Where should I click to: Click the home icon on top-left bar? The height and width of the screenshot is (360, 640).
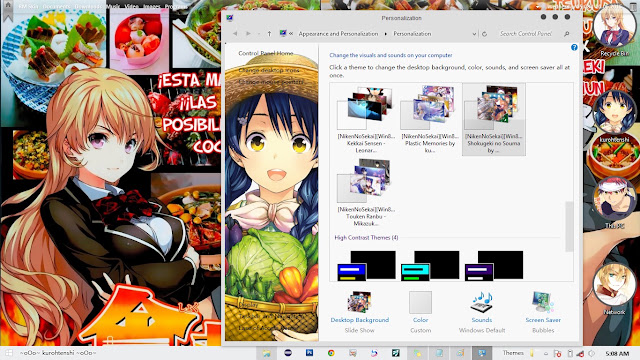(8, 6)
